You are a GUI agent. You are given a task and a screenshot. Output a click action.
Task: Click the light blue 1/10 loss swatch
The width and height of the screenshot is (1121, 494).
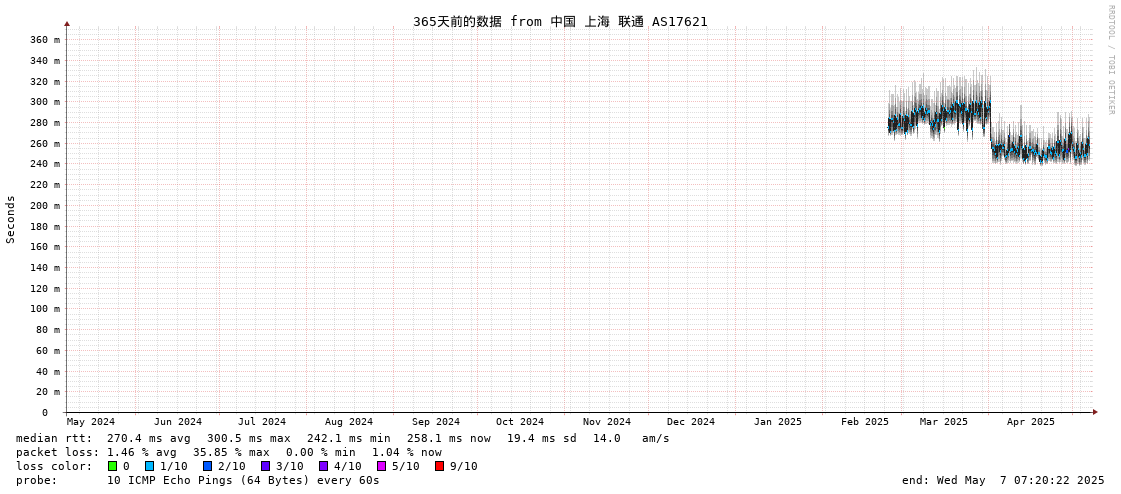pyautogui.click(x=149, y=466)
